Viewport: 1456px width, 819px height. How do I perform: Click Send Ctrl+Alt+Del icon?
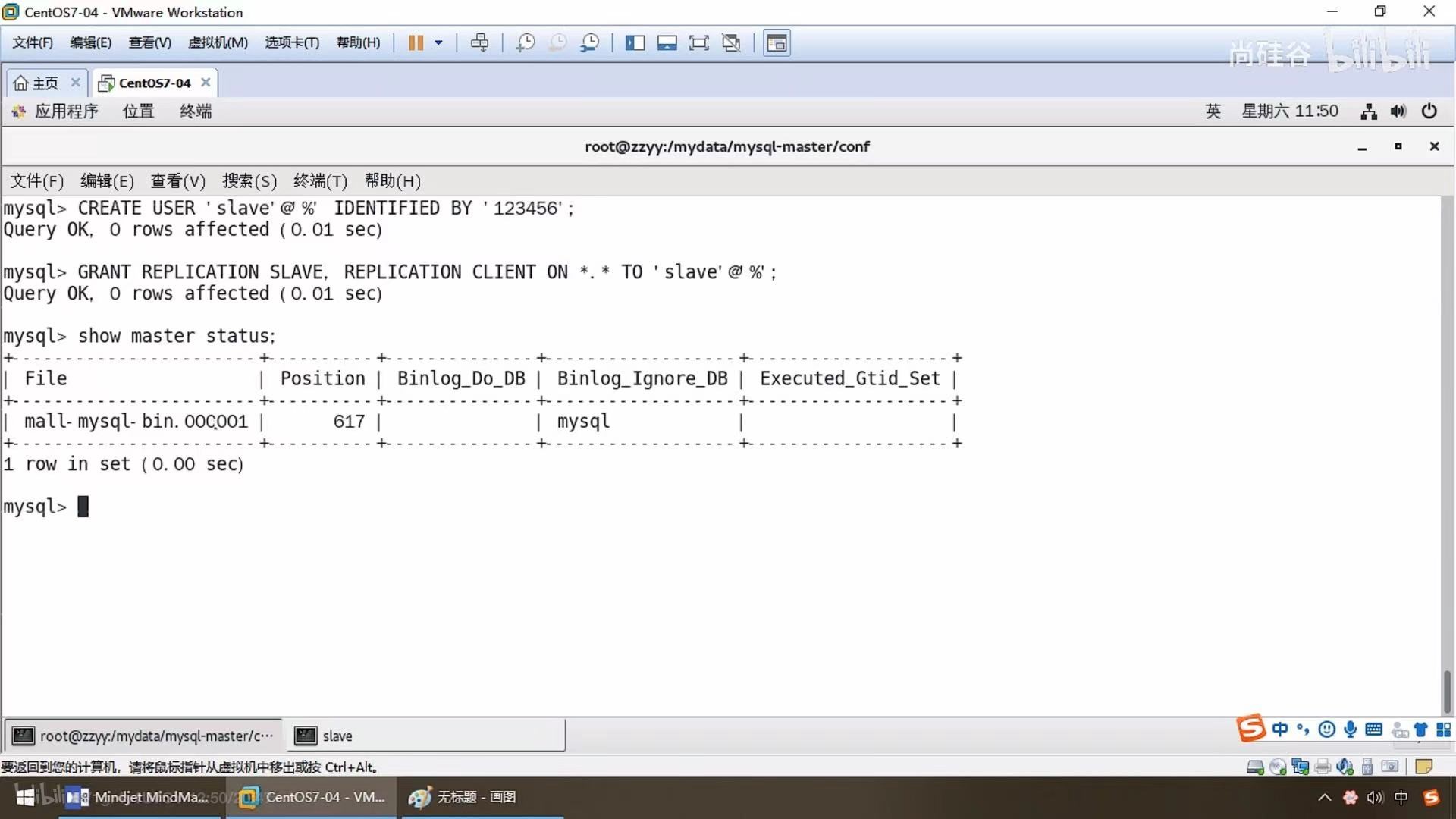coord(479,43)
